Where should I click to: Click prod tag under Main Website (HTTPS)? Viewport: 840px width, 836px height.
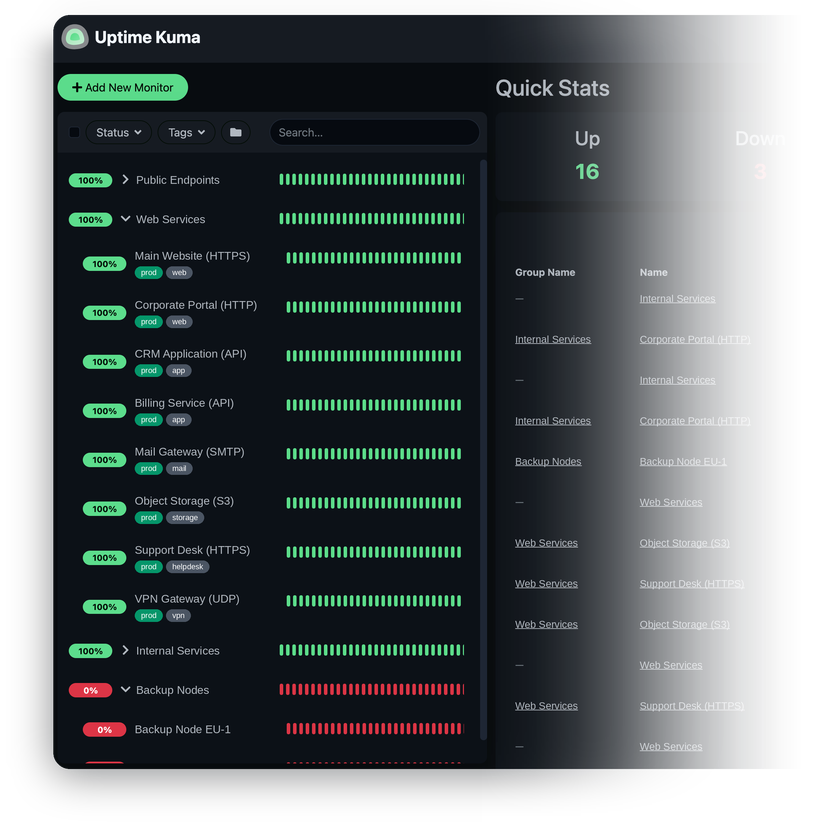148,273
